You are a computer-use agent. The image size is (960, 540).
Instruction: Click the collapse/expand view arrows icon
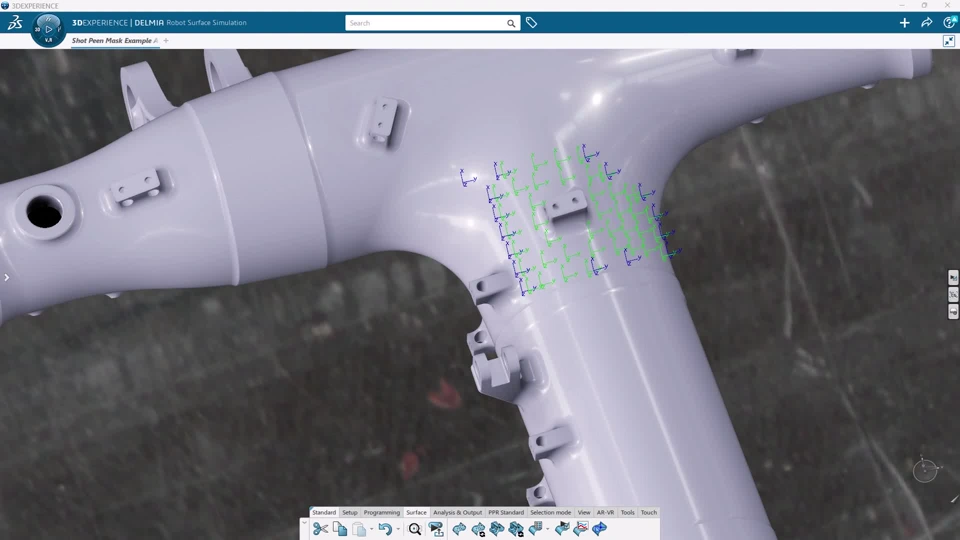coord(948,41)
